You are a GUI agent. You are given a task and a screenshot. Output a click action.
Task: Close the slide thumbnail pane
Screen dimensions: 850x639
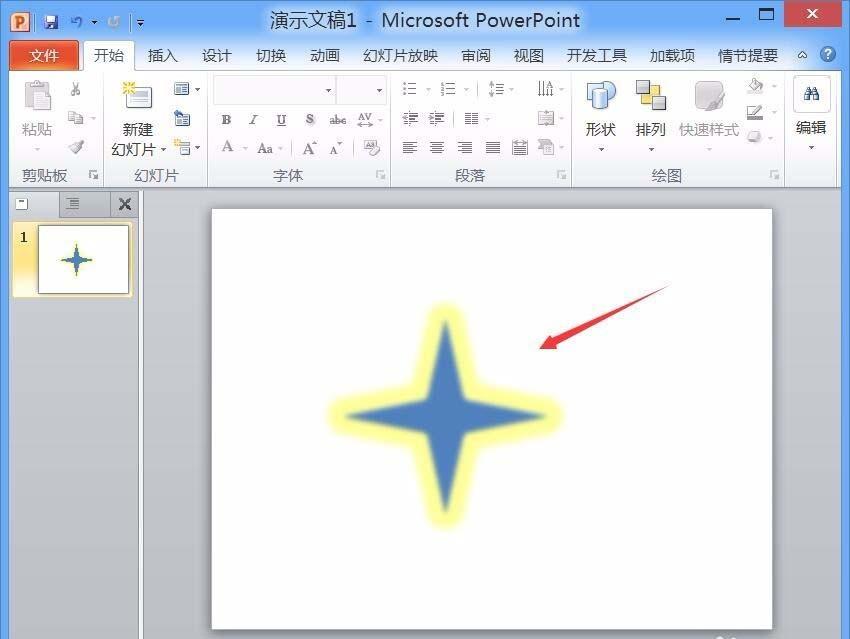[125, 204]
